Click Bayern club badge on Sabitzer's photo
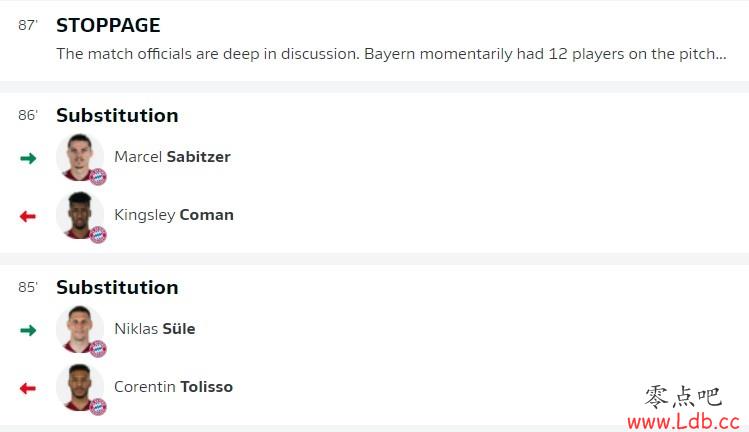Viewport: 749px width, 432px height. click(98, 177)
